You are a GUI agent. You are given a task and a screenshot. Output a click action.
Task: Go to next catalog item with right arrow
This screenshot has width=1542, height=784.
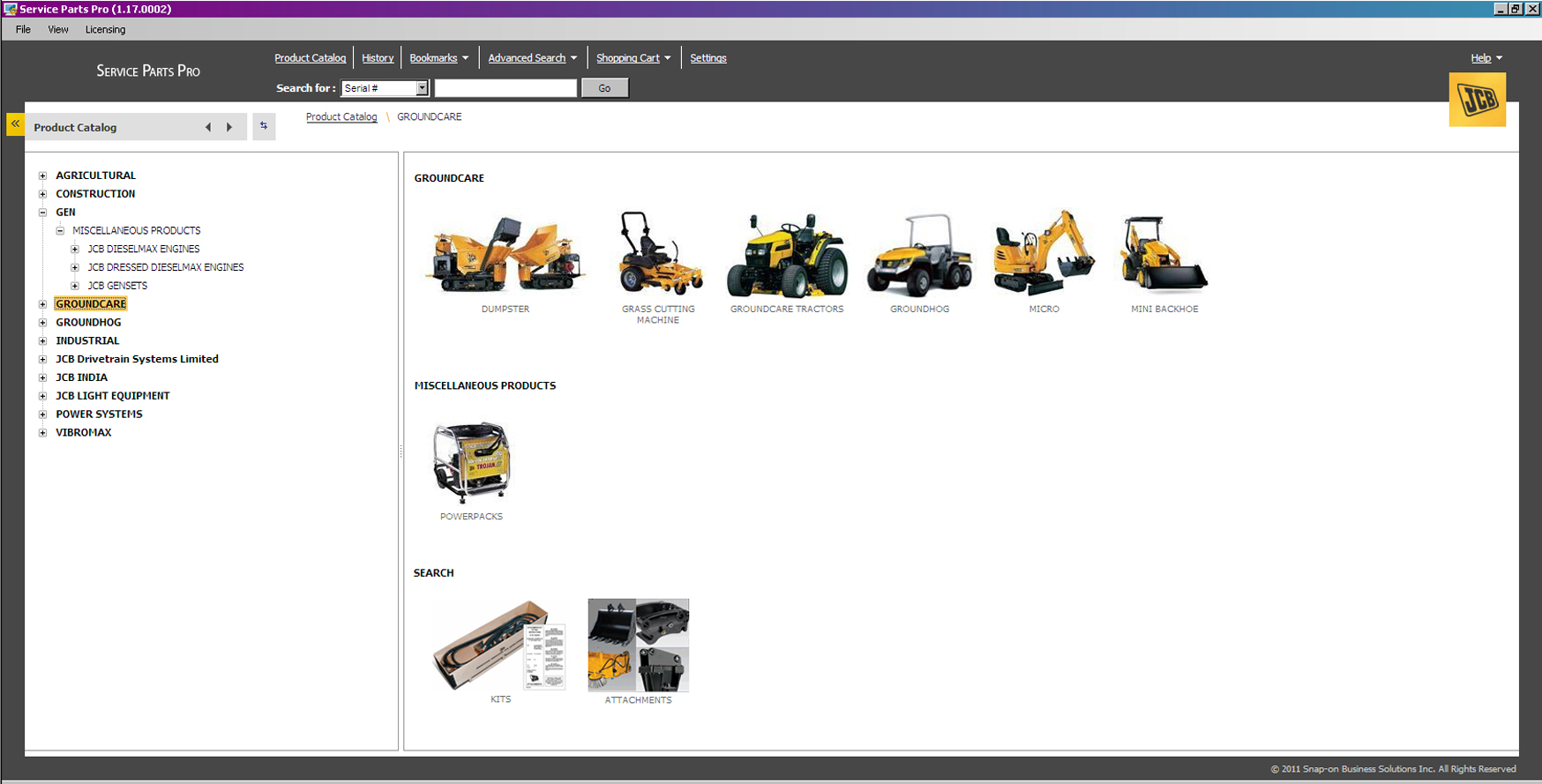click(229, 127)
